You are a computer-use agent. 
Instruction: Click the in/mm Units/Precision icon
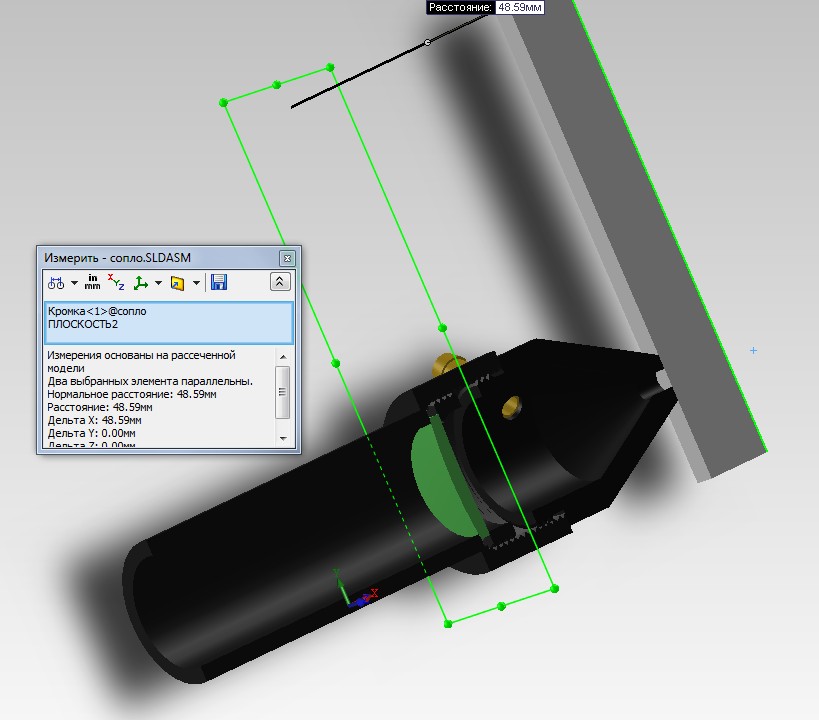click(93, 282)
